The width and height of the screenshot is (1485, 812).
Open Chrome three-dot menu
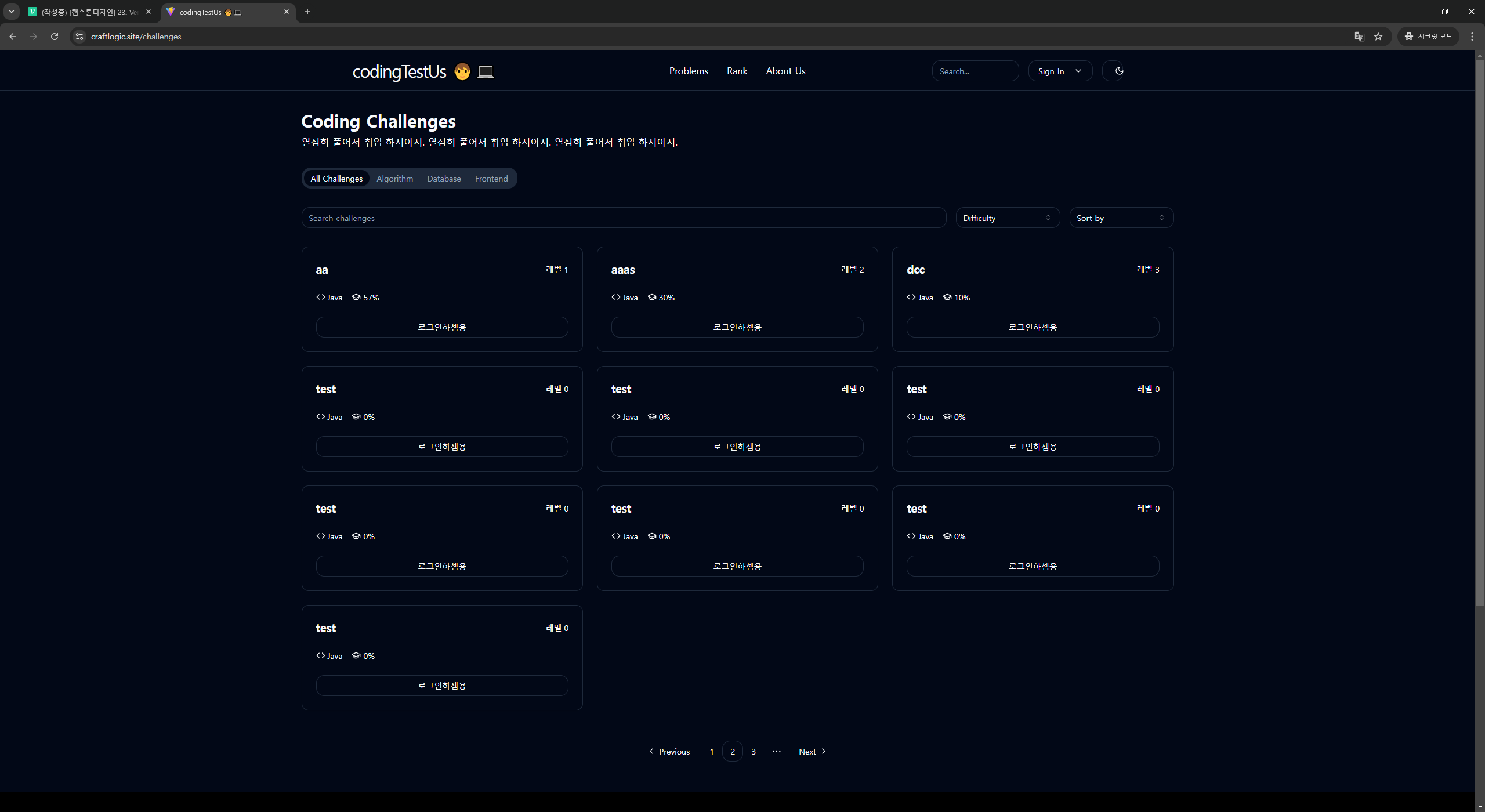[x=1472, y=37]
